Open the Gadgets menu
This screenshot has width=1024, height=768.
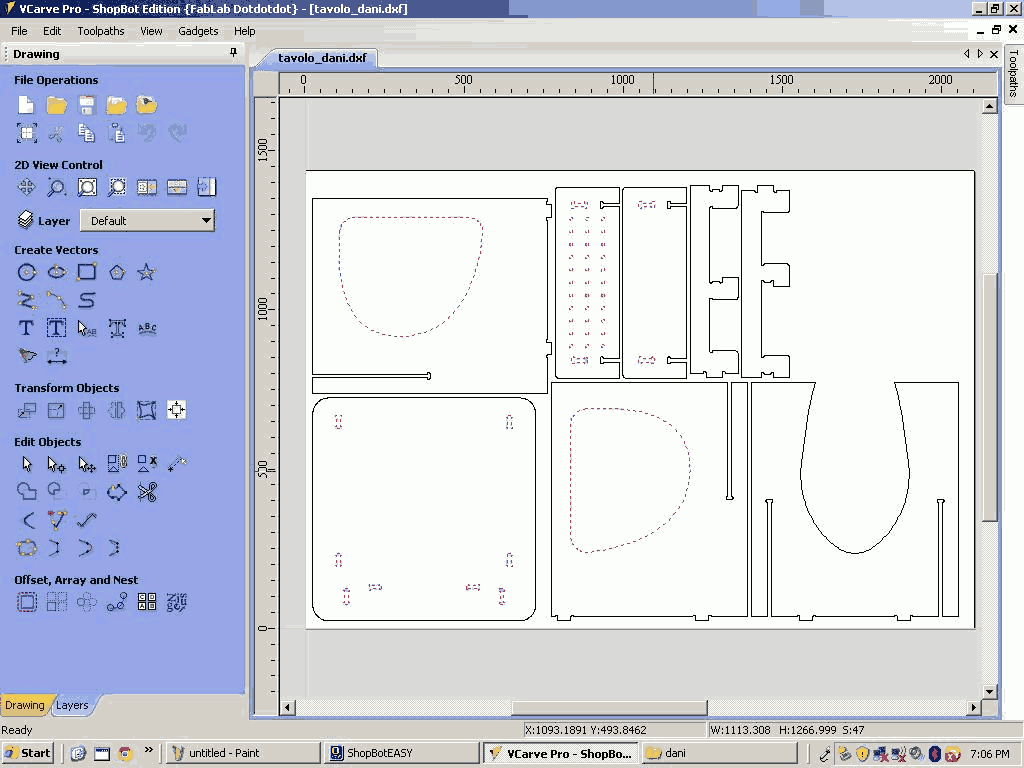click(x=198, y=31)
